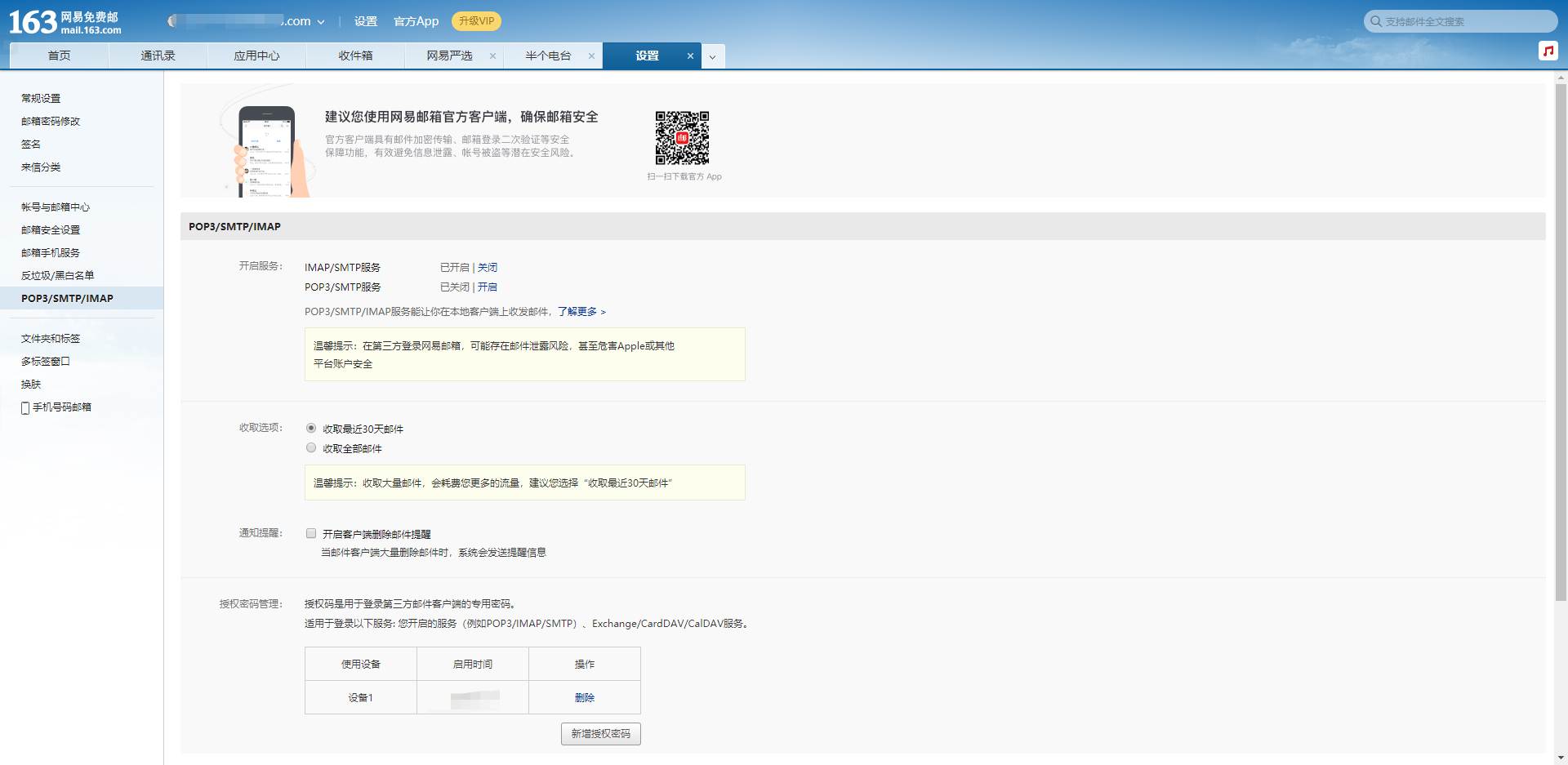Click 开启 for POP3/SMTP service
1568x765 pixels.
point(488,287)
